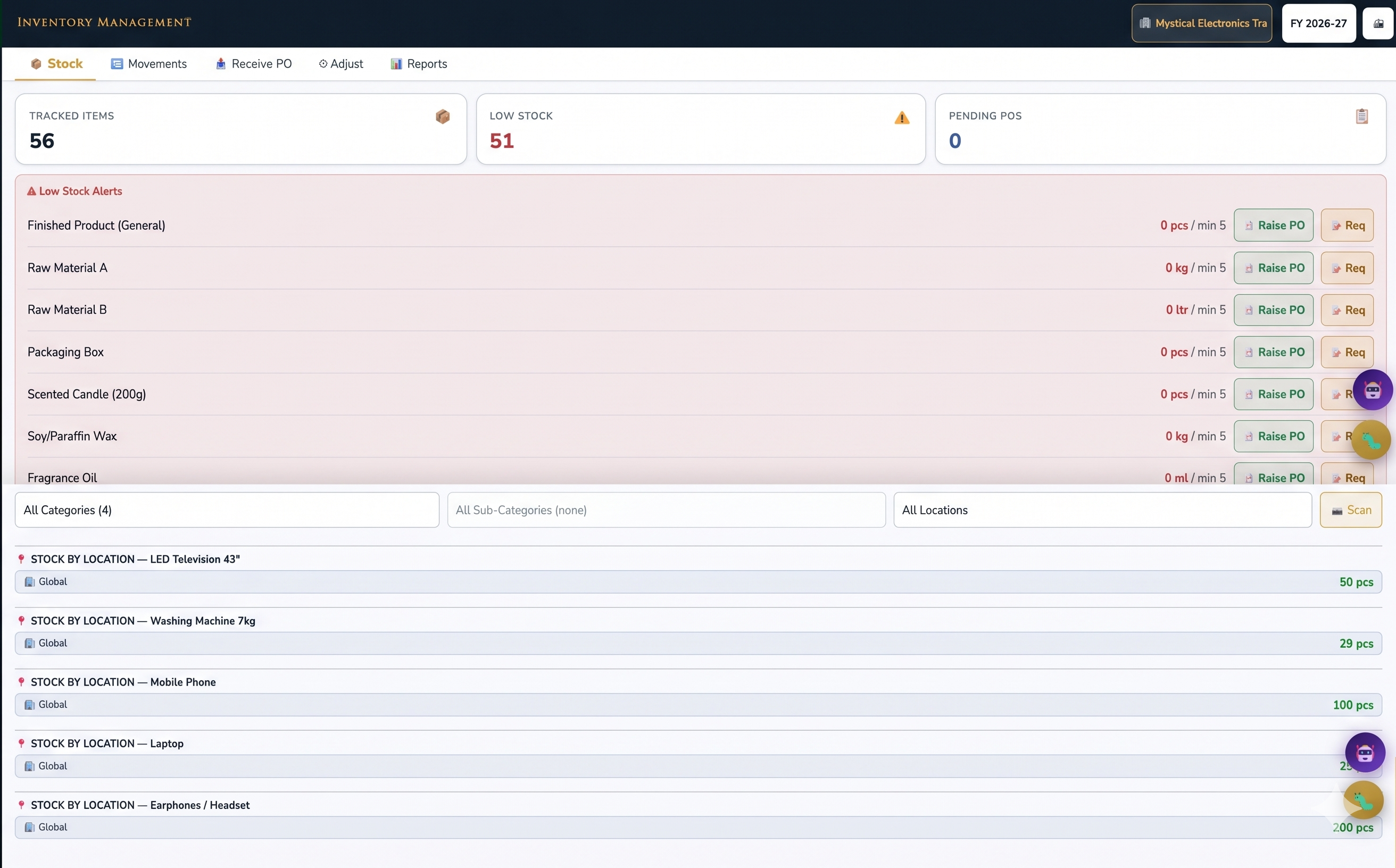Screen dimensions: 1396x868
Task: Click the Tracked Items 56 card
Action: [240, 129]
